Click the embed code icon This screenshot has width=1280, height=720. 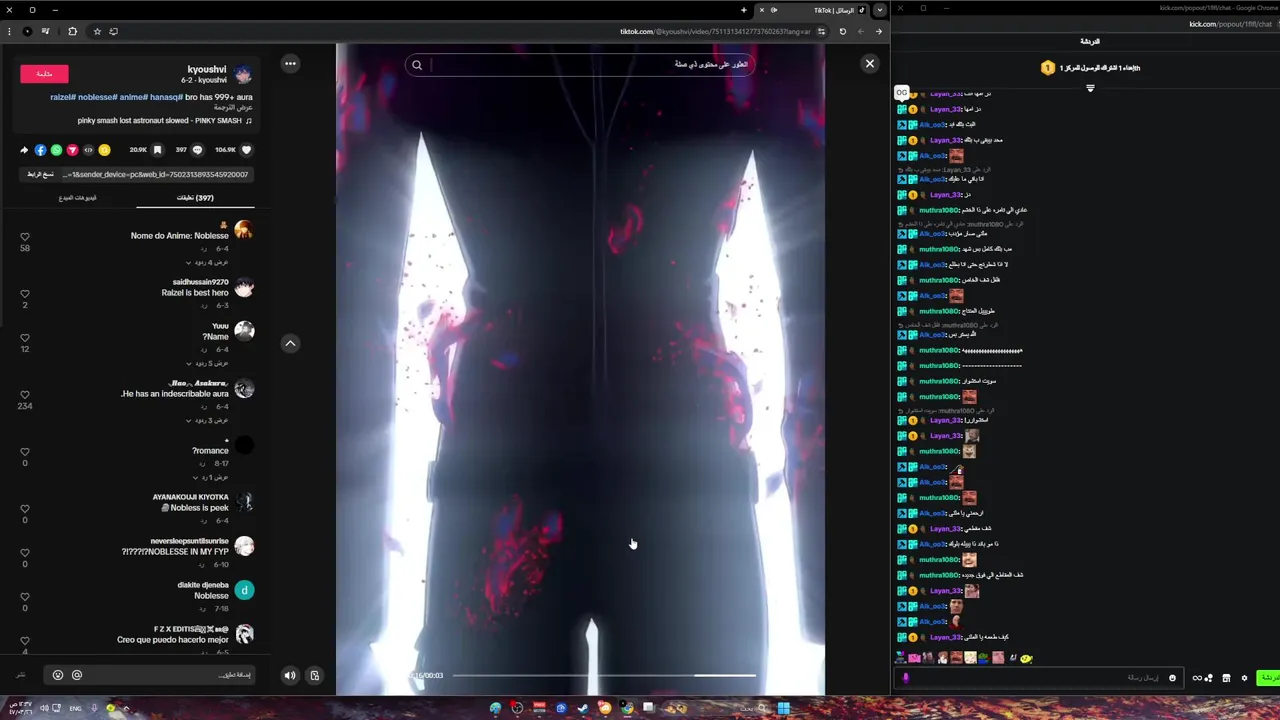[88, 150]
